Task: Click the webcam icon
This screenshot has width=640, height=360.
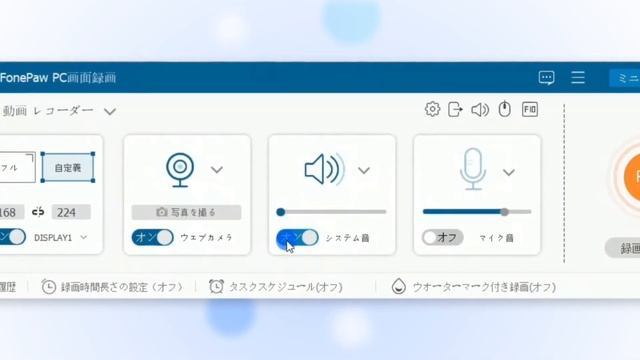Action: click(x=180, y=169)
